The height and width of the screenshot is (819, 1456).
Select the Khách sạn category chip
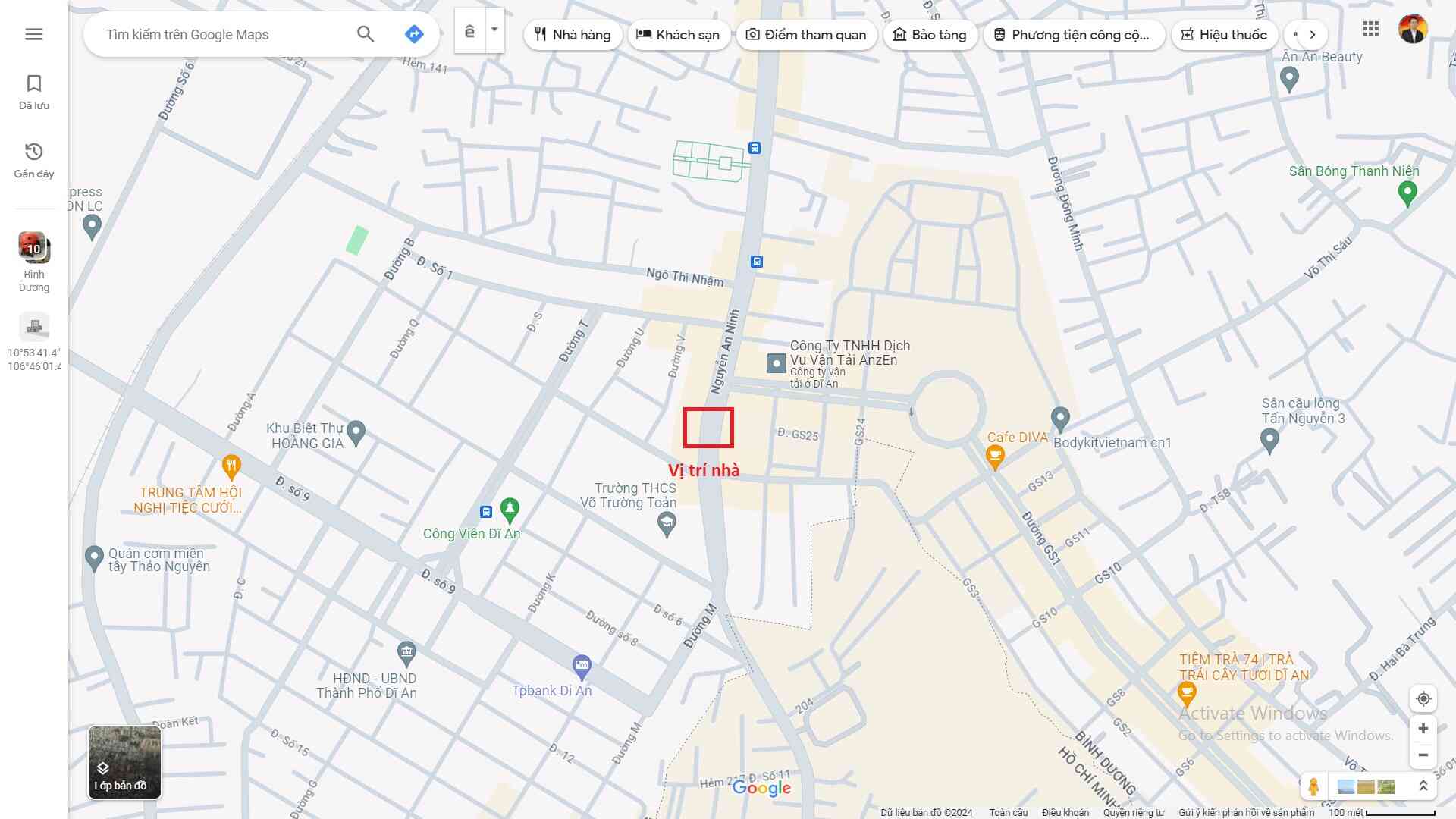[x=678, y=35]
